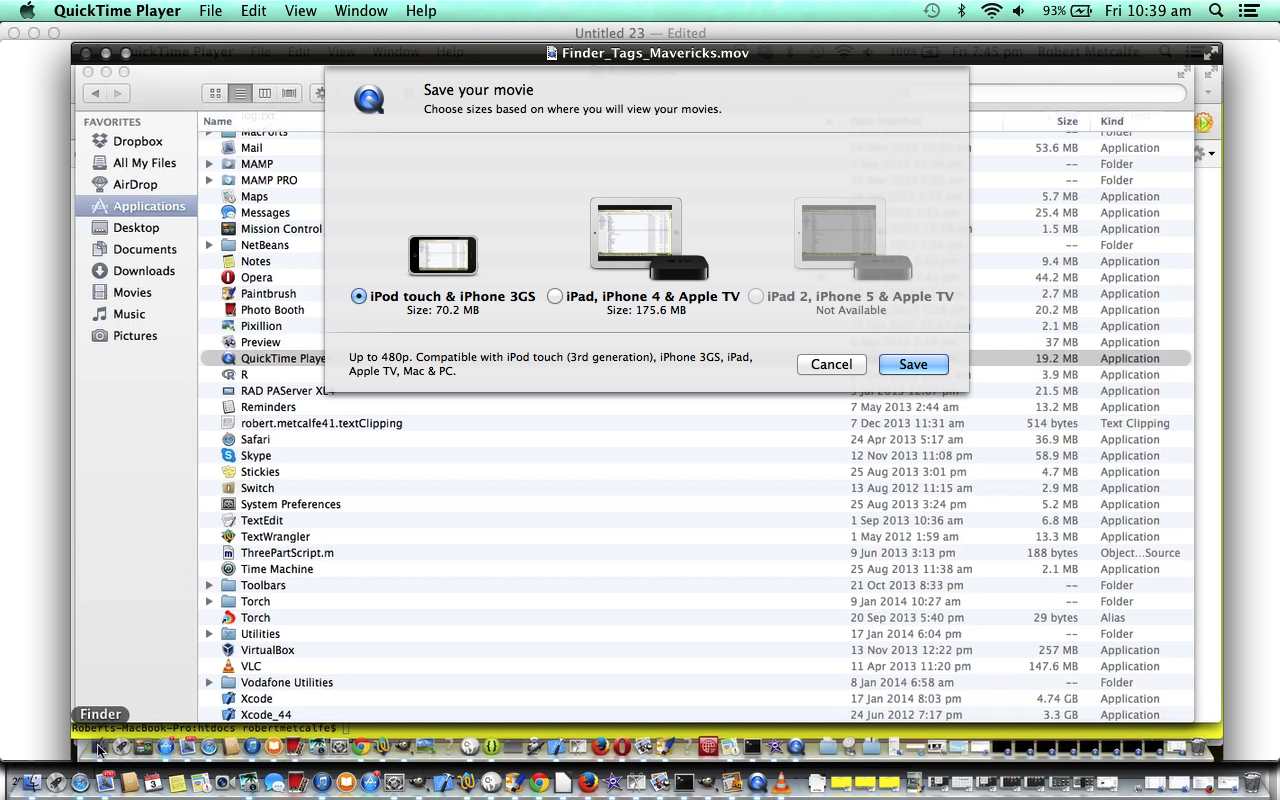Click the Time Machine menu bar icon
Screen dimensions: 1280x800
[x=931, y=11]
